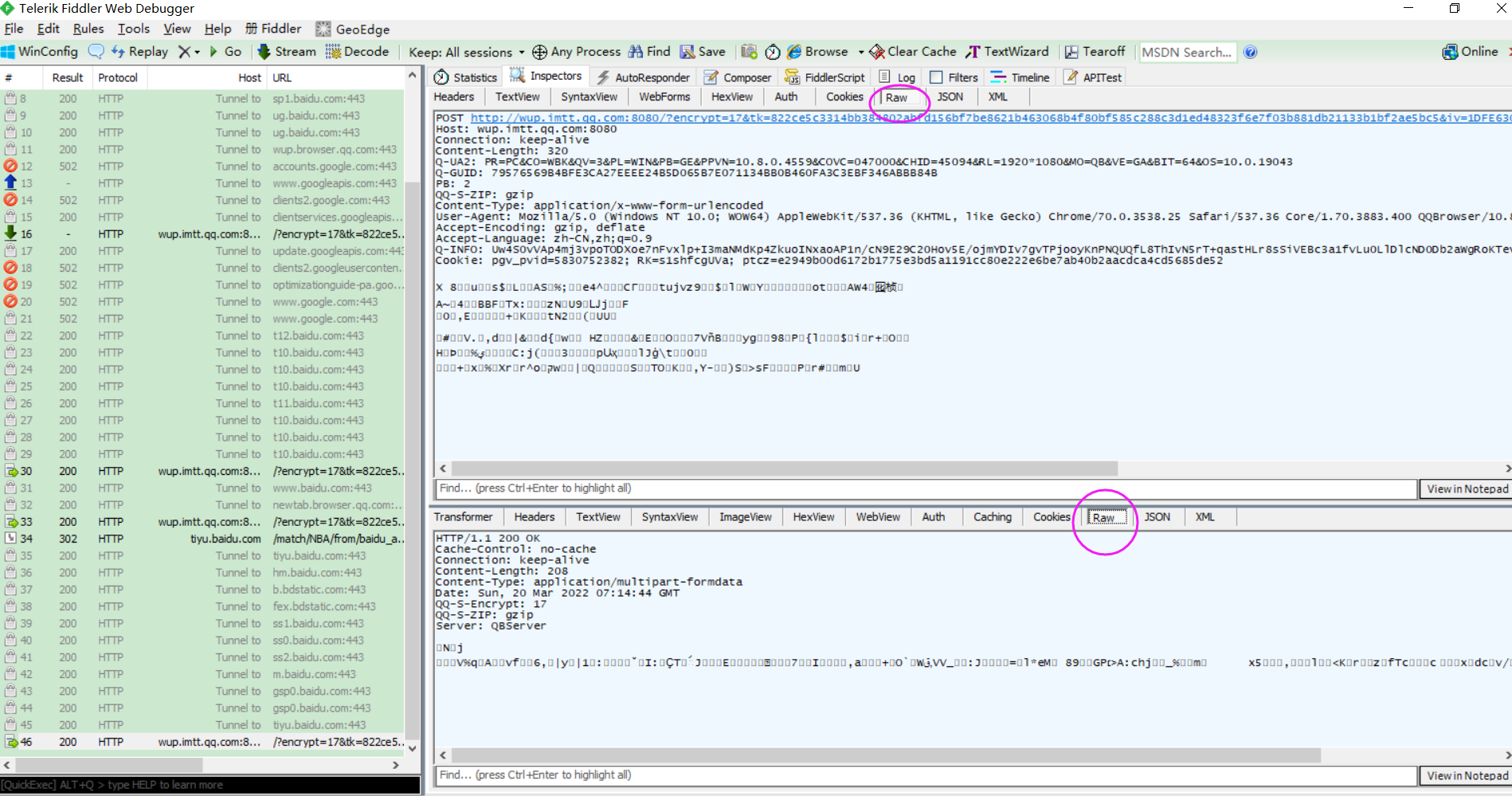Toggle Stream mode in toolbar
Image resolution: width=1512 pixels, height=796 pixels.
click(287, 52)
